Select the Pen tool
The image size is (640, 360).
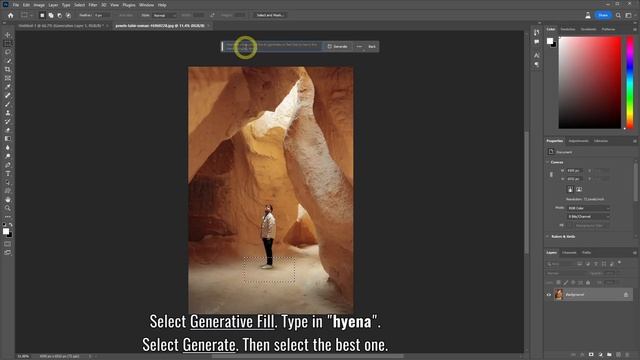coord(8,165)
